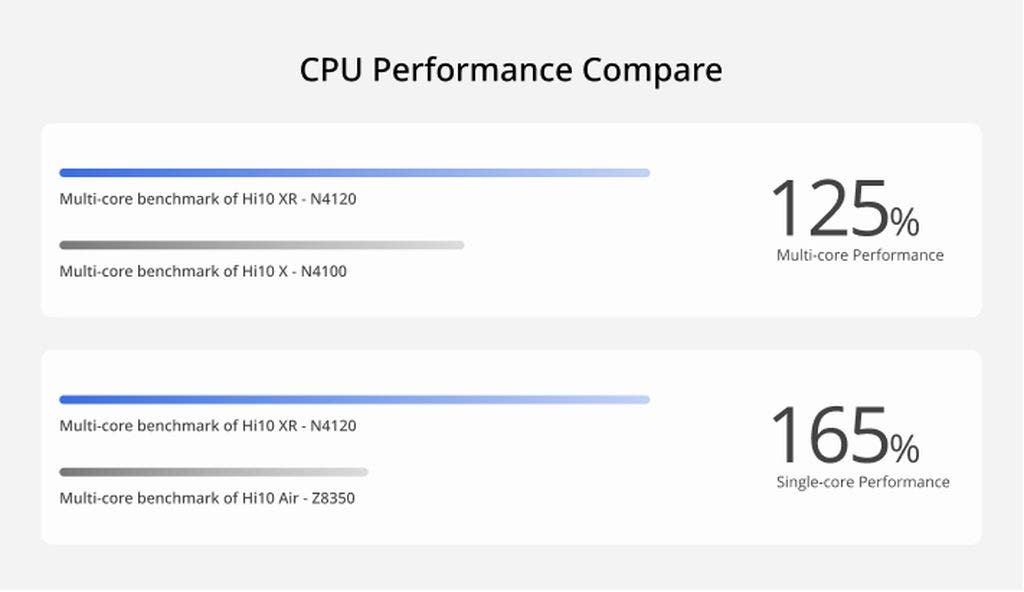The image size is (1024, 592).
Task: Select the Hi10 XR - N4120 label in the bottom card
Action: click(208, 426)
